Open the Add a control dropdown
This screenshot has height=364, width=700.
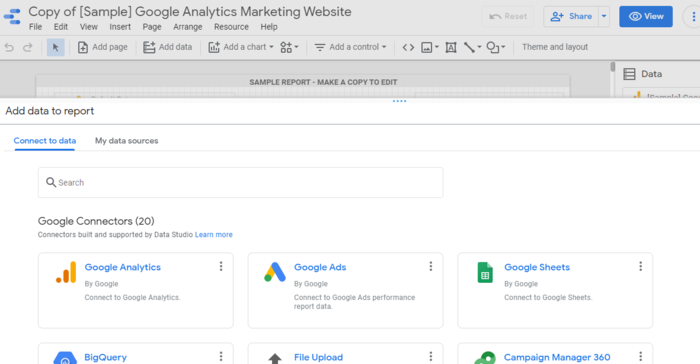tap(350, 47)
